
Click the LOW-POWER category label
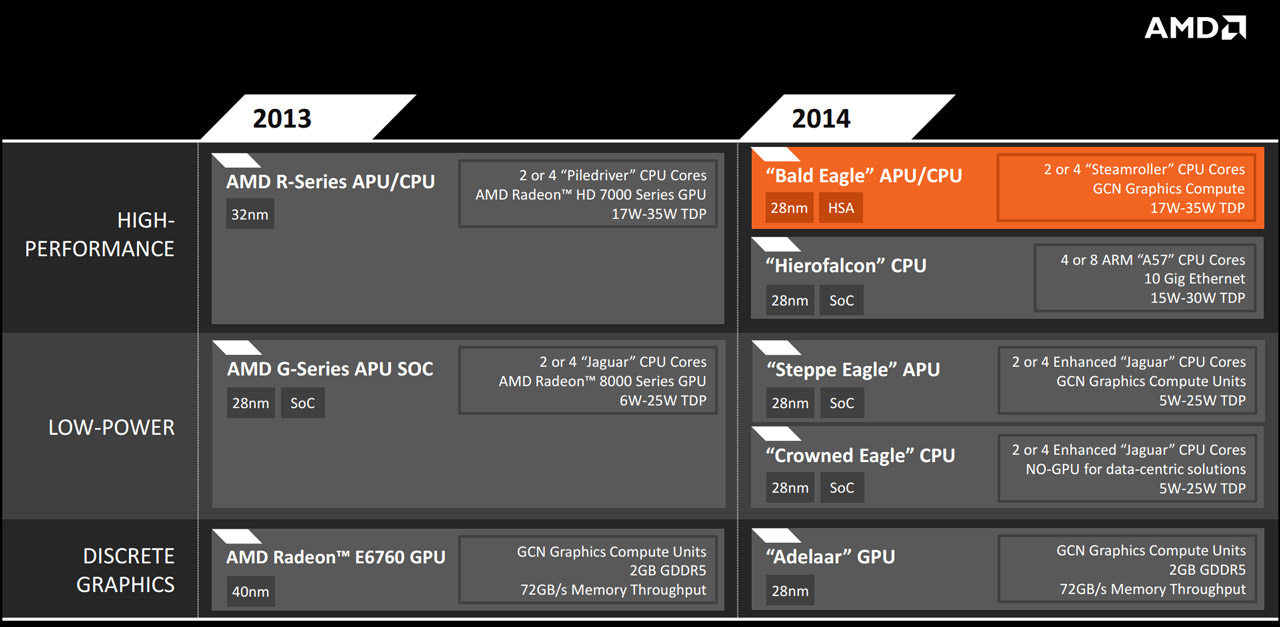click(111, 427)
